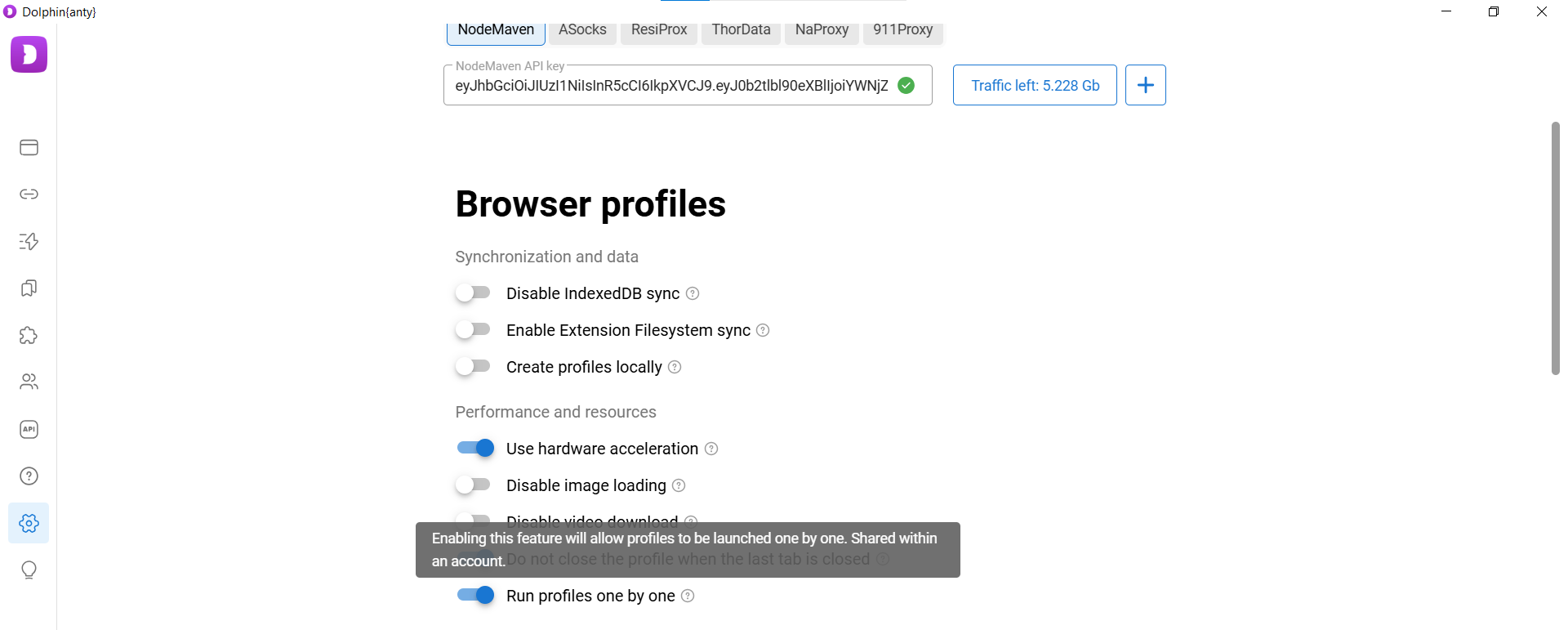1568x630 pixels.
Task: Click the NodeMaven API key field
Action: [x=688, y=85]
